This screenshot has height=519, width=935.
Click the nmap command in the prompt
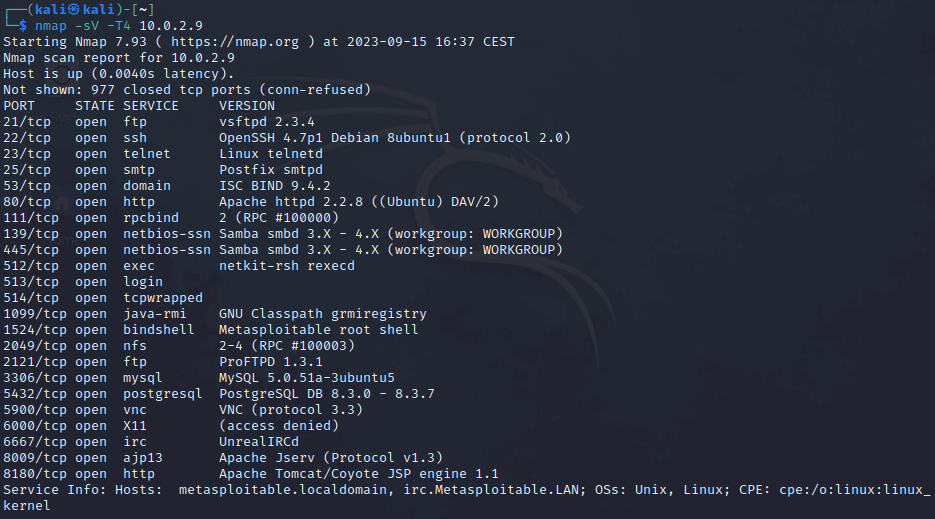tap(51, 25)
